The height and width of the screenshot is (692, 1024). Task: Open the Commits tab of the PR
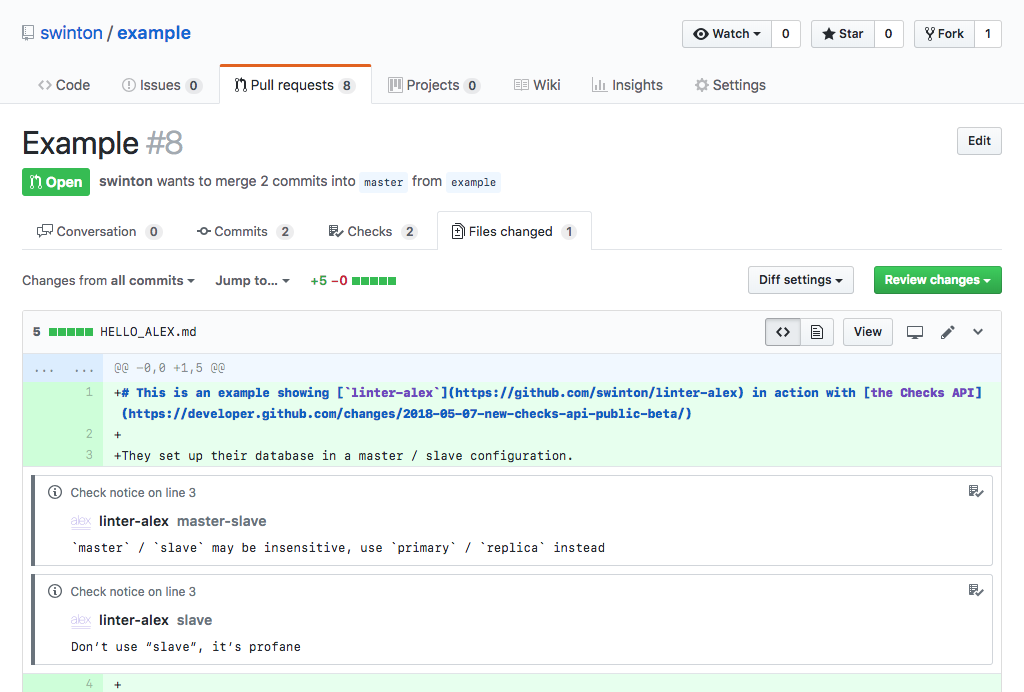[245, 231]
